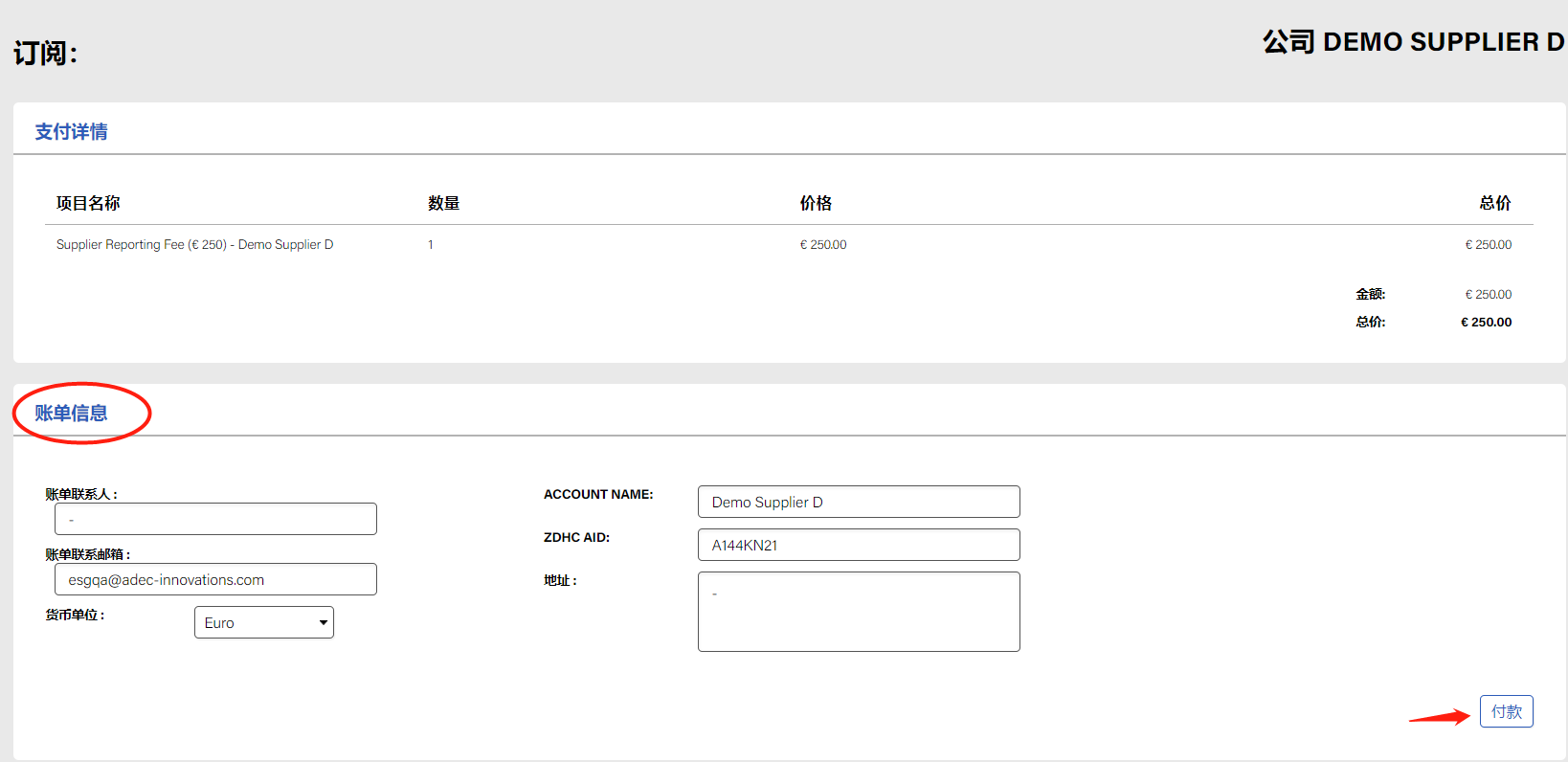Viewport: 1568px width, 762px height.
Task: Click the 订阅 page title
Action: (45, 53)
